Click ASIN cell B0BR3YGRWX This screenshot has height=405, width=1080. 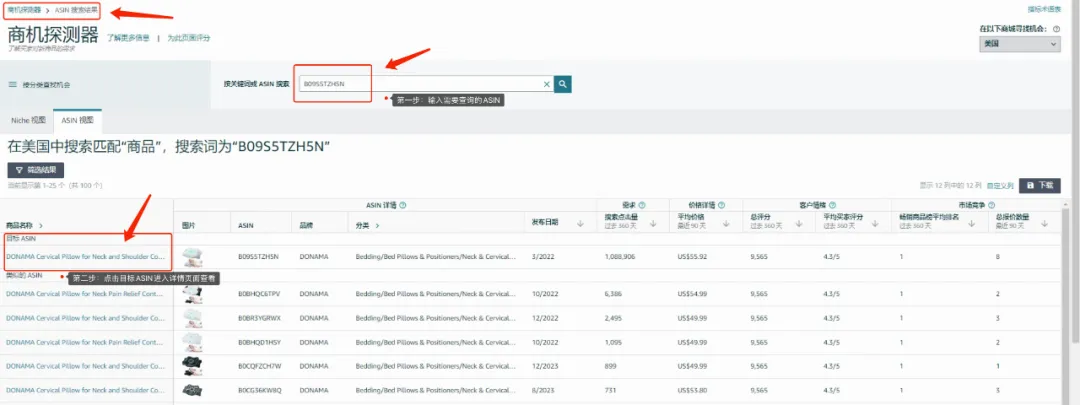260,318
